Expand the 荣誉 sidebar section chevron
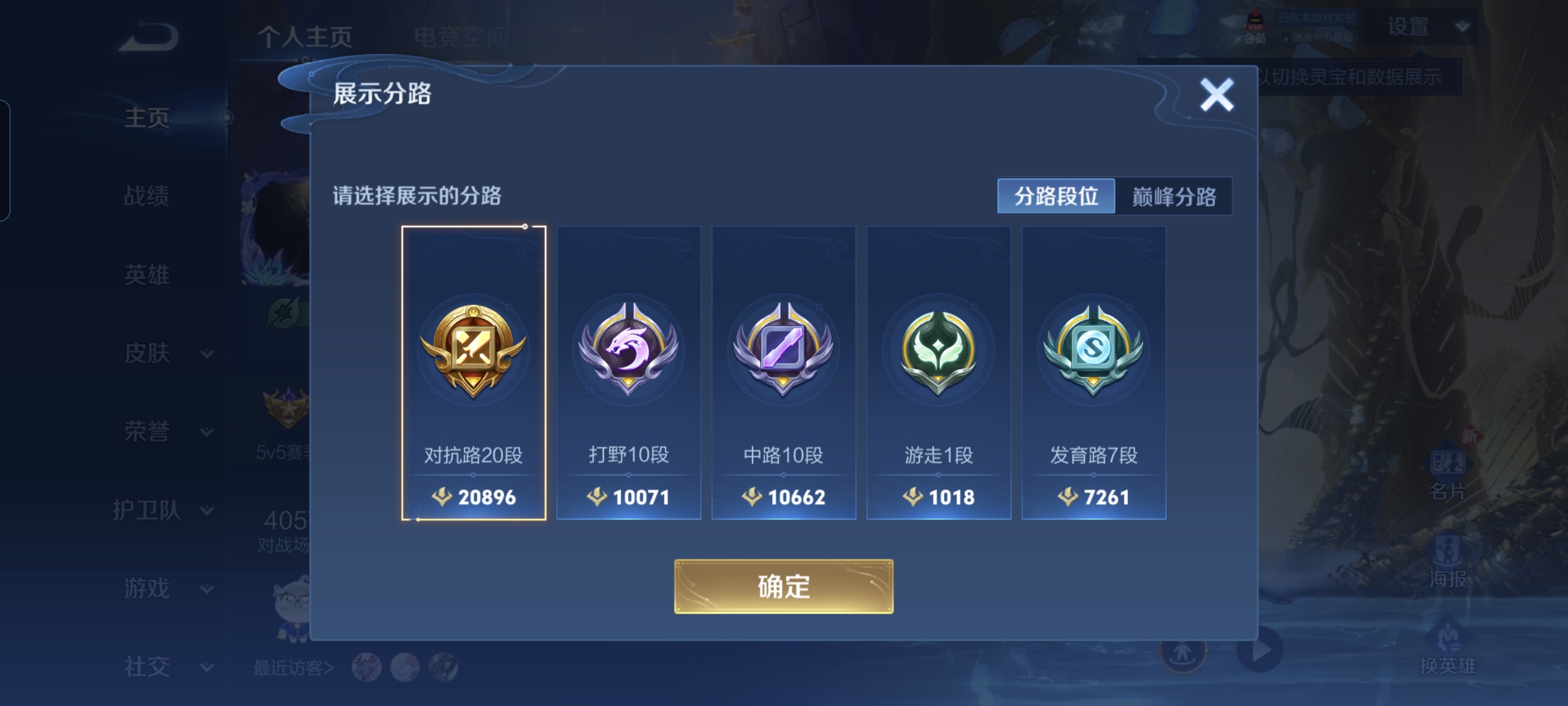The image size is (1568, 706). coord(207,432)
